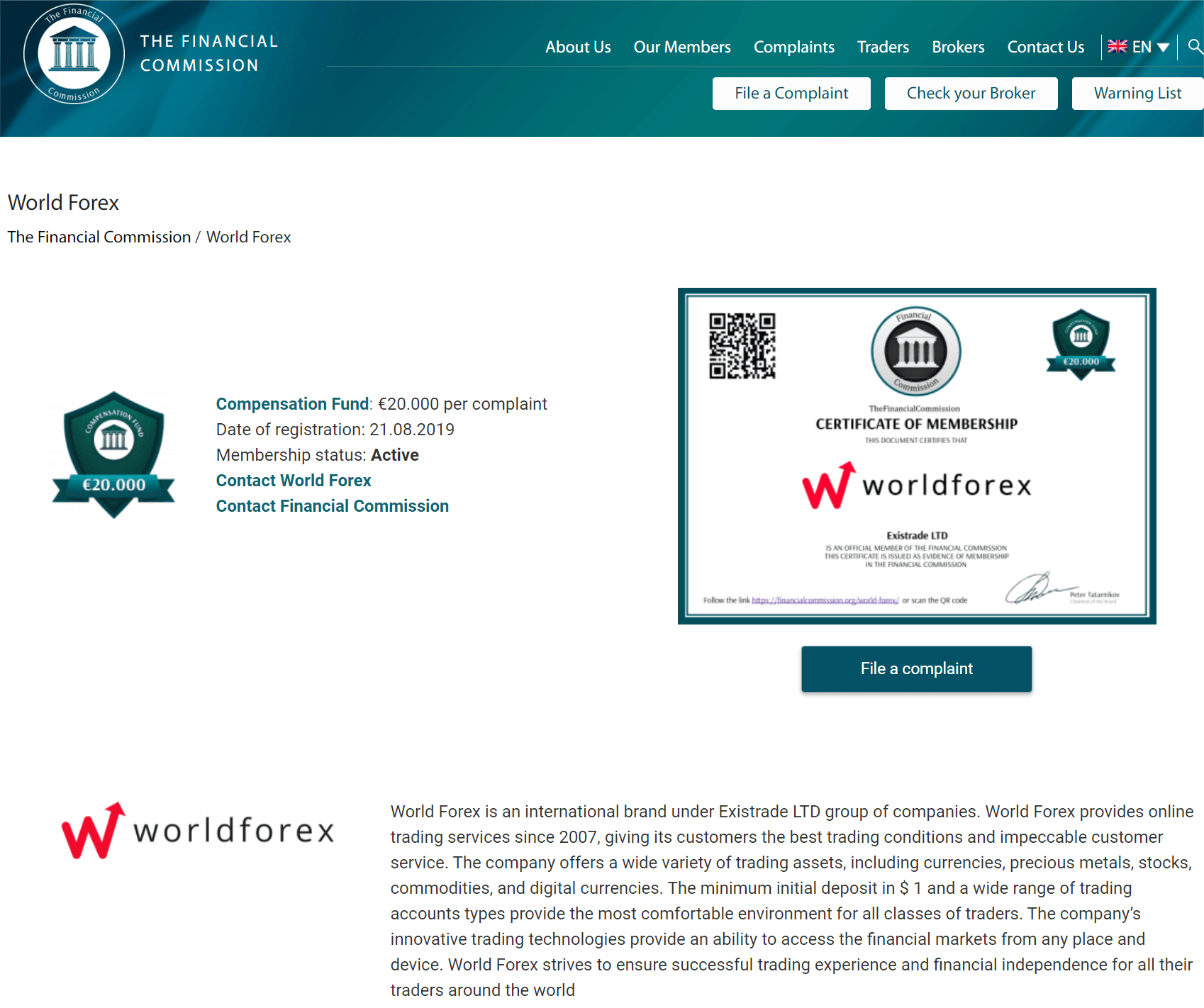Viewport: 1204px width, 1008px height.
Task: Click the teal File a complaint button
Action: [916, 668]
